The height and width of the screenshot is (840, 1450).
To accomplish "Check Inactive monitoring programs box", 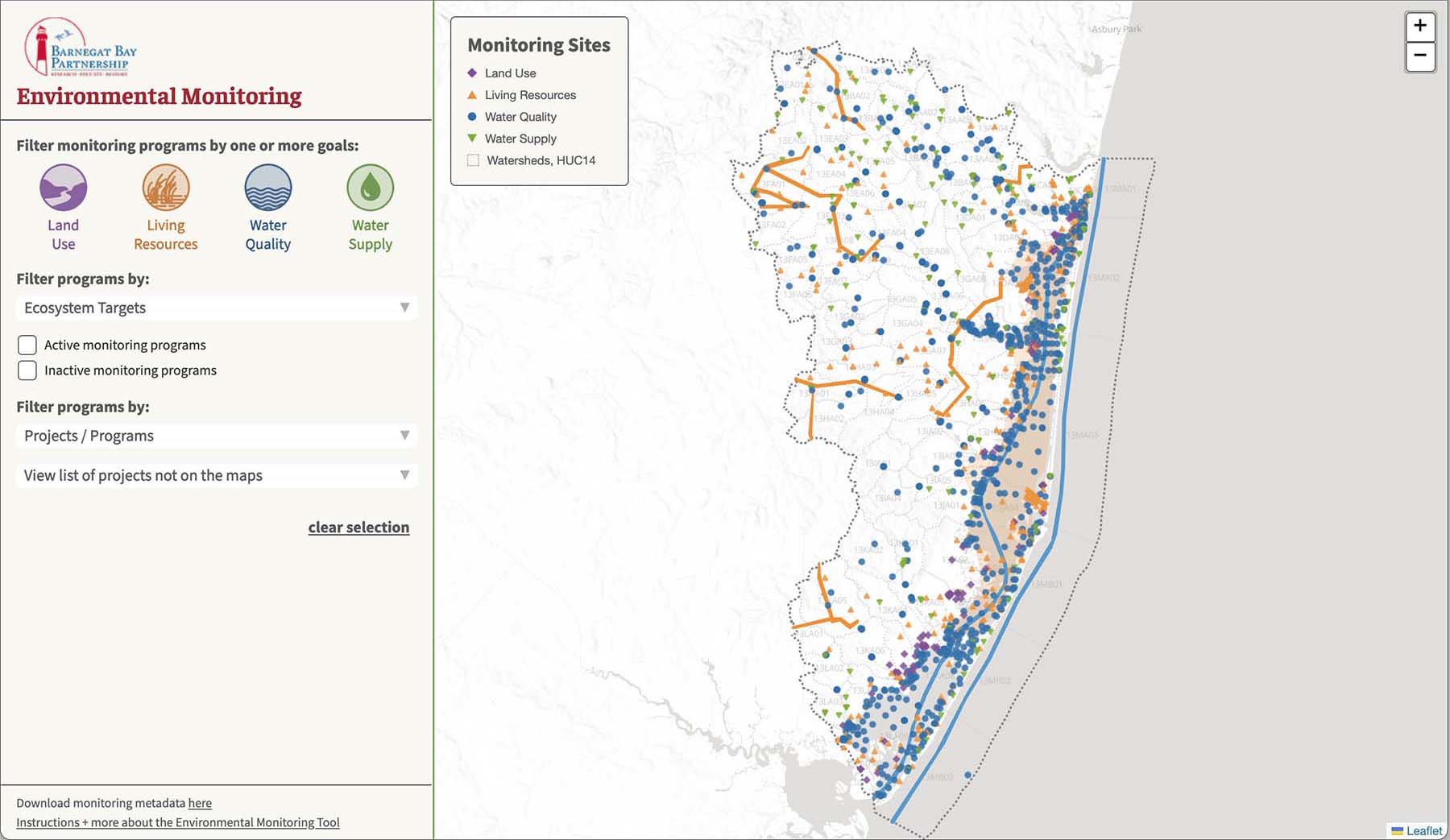I will (27, 370).
